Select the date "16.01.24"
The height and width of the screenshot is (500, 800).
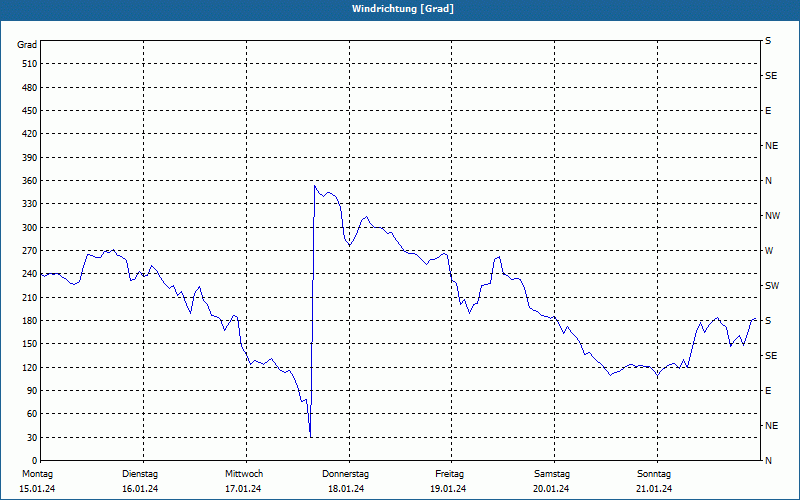pyautogui.click(x=140, y=489)
